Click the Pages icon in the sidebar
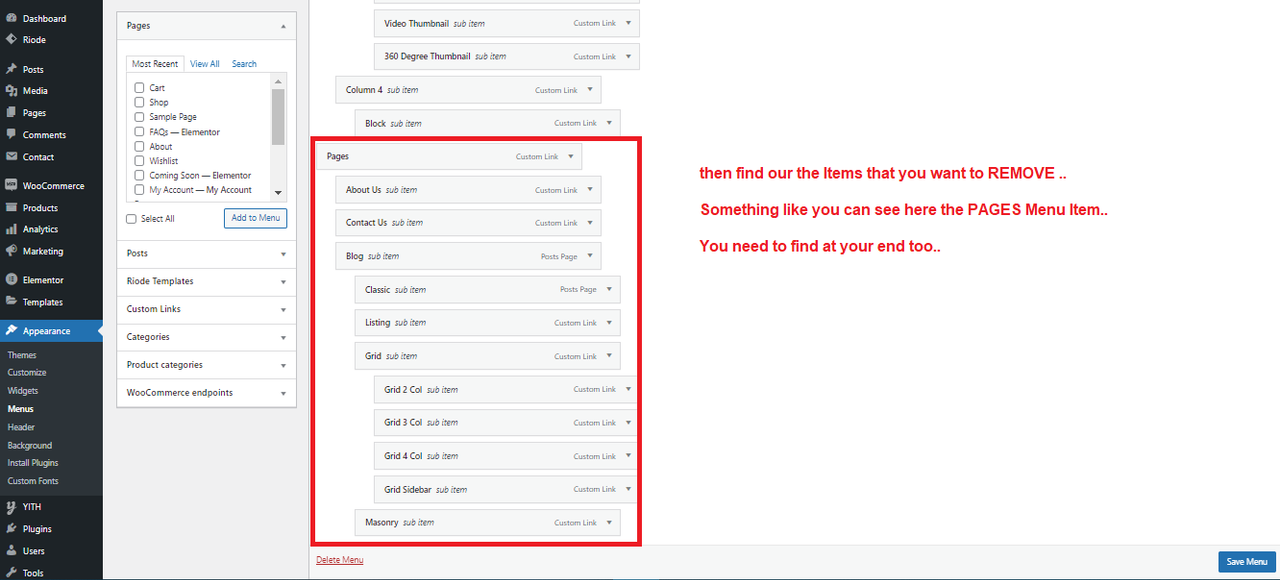Screen dimensions: 1280x580 pos(11,113)
